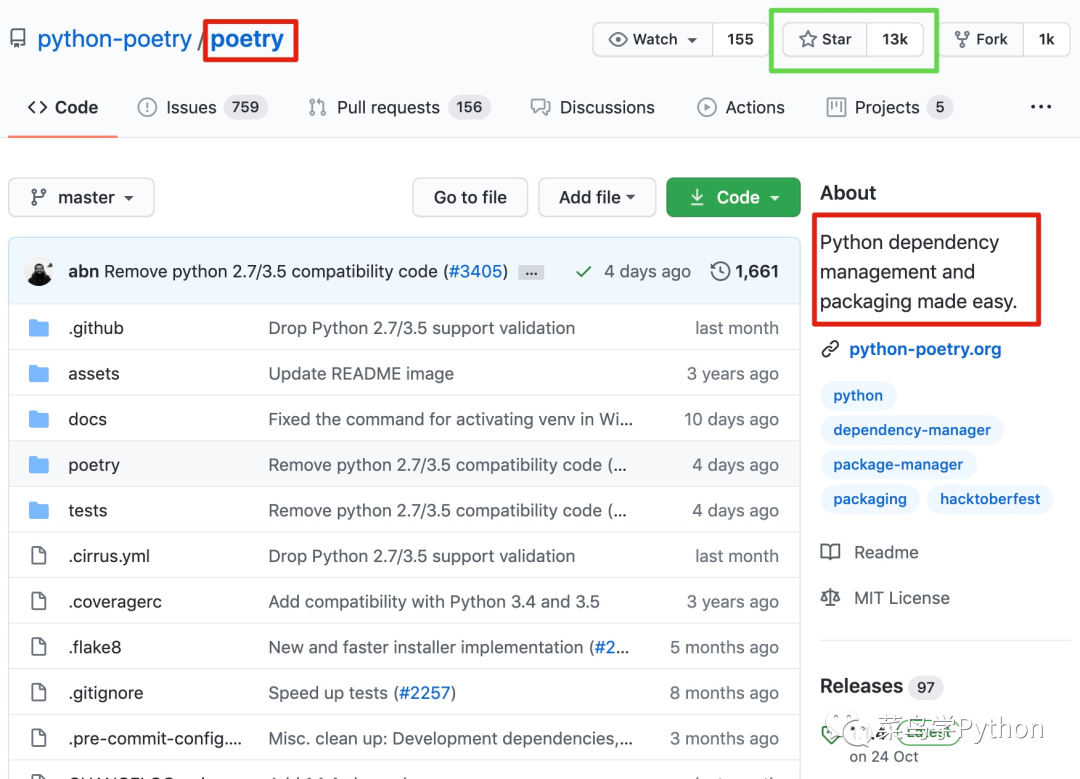Screen dimensions: 1080x779
Task: Open the Releases 97 heading link
Action: (881, 686)
